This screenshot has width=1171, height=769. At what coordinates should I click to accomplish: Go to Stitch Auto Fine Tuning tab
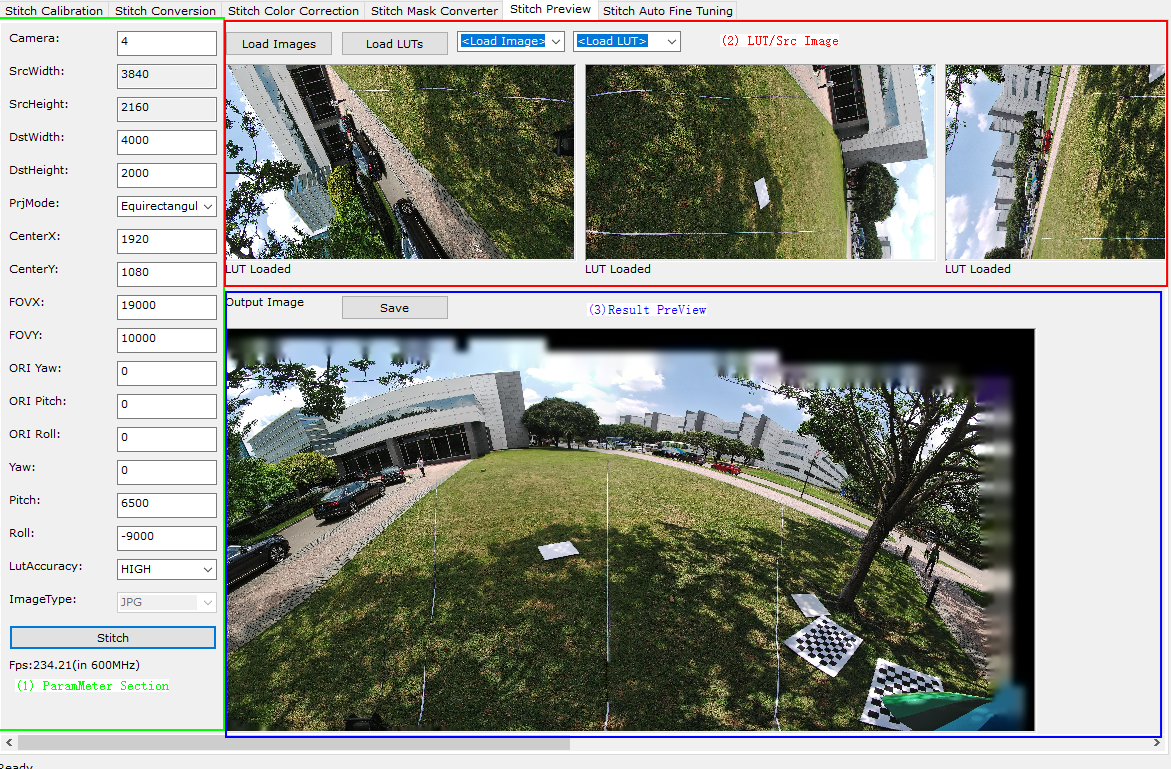point(668,11)
